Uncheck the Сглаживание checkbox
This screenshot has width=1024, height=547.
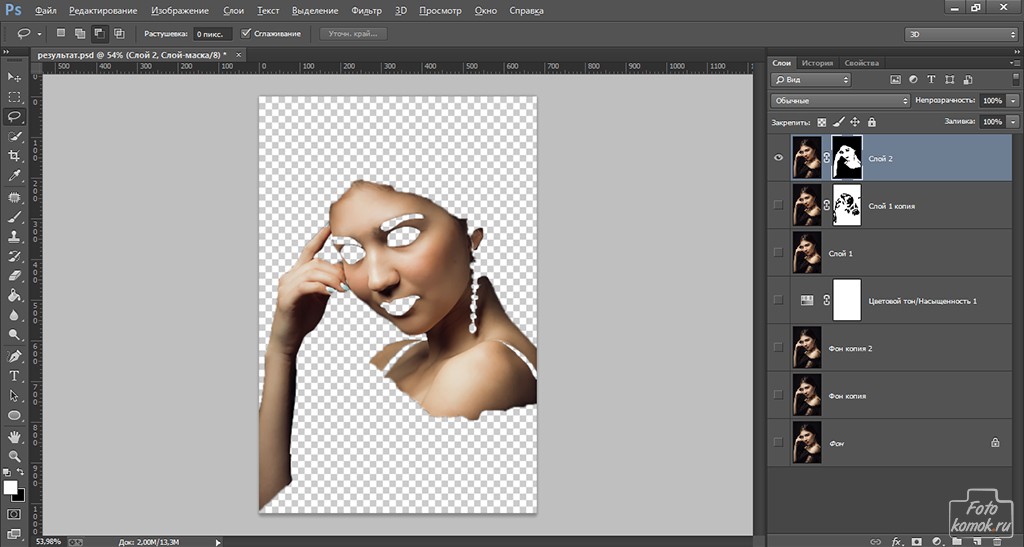[x=247, y=34]
